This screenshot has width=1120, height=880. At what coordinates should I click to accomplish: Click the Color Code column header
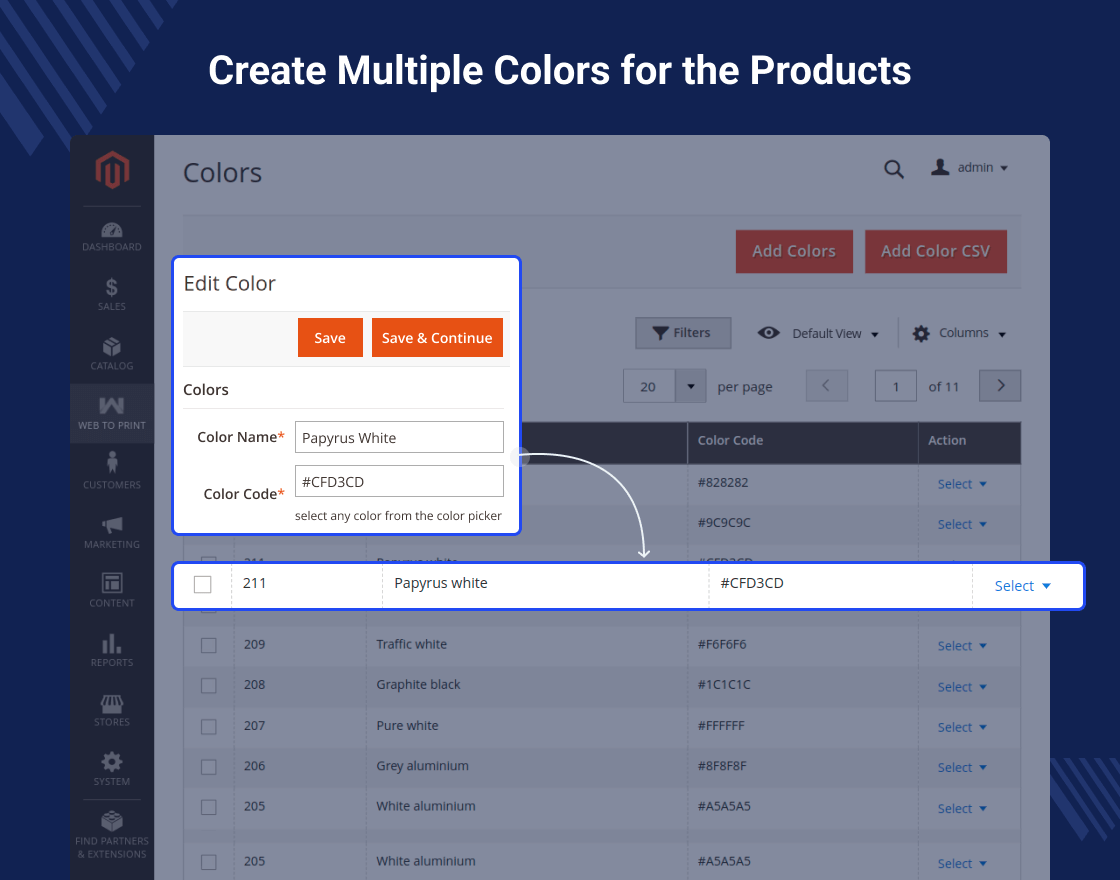point(802,441)
